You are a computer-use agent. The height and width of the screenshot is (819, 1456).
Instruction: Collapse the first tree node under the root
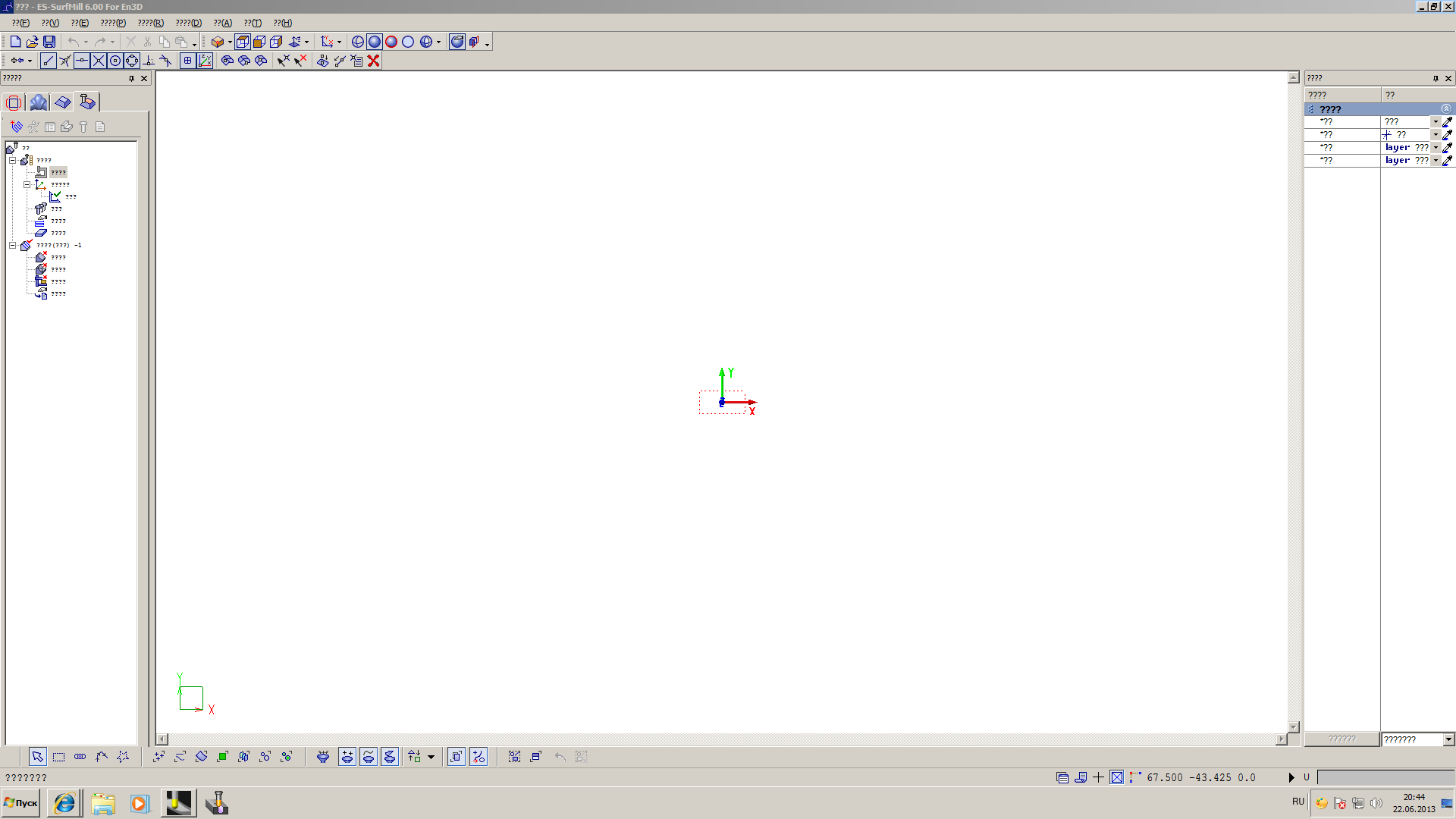point(13,160)
